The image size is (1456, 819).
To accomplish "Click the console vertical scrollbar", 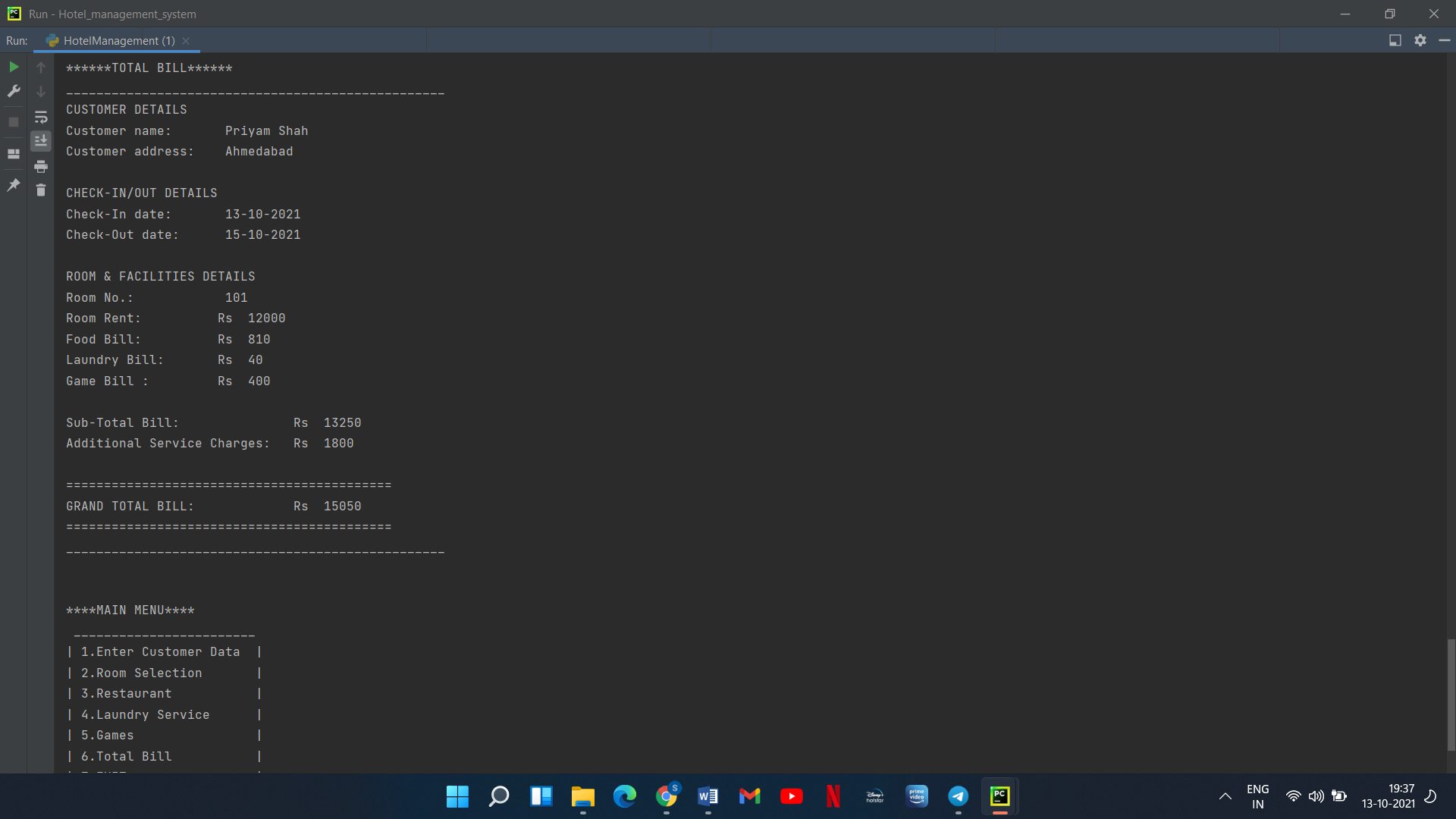I will 1451,695.
